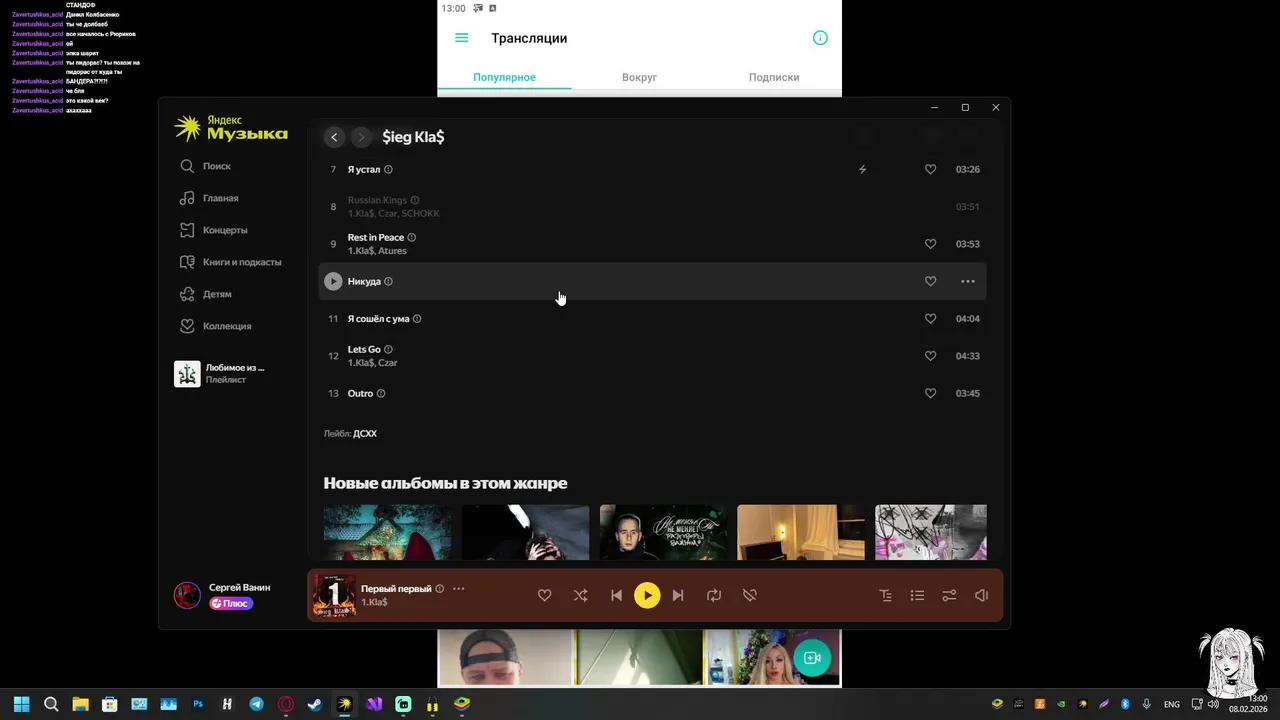Dislike the current track with crossed heart
The height and width of the screenshot is (720, 1280).
tap(750, 595)
